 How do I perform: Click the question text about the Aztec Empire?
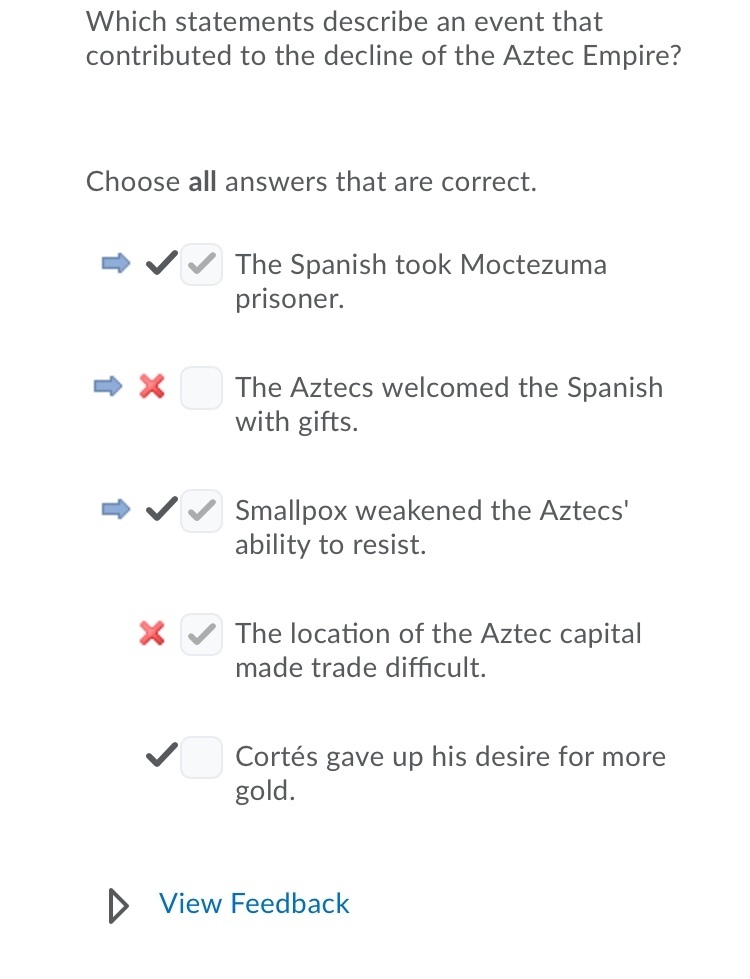384,38
